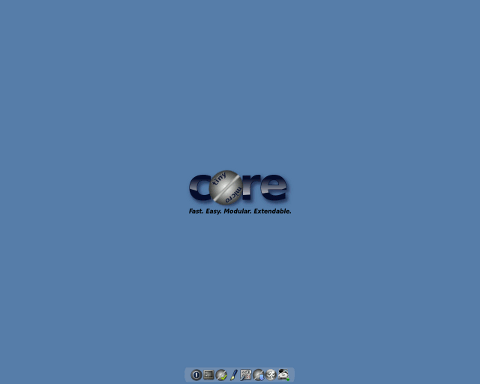Image resolution: width=480 pixels, height=384 pixels.
Task: Click the dock's empty left edge padding
Action: [188, 375]
